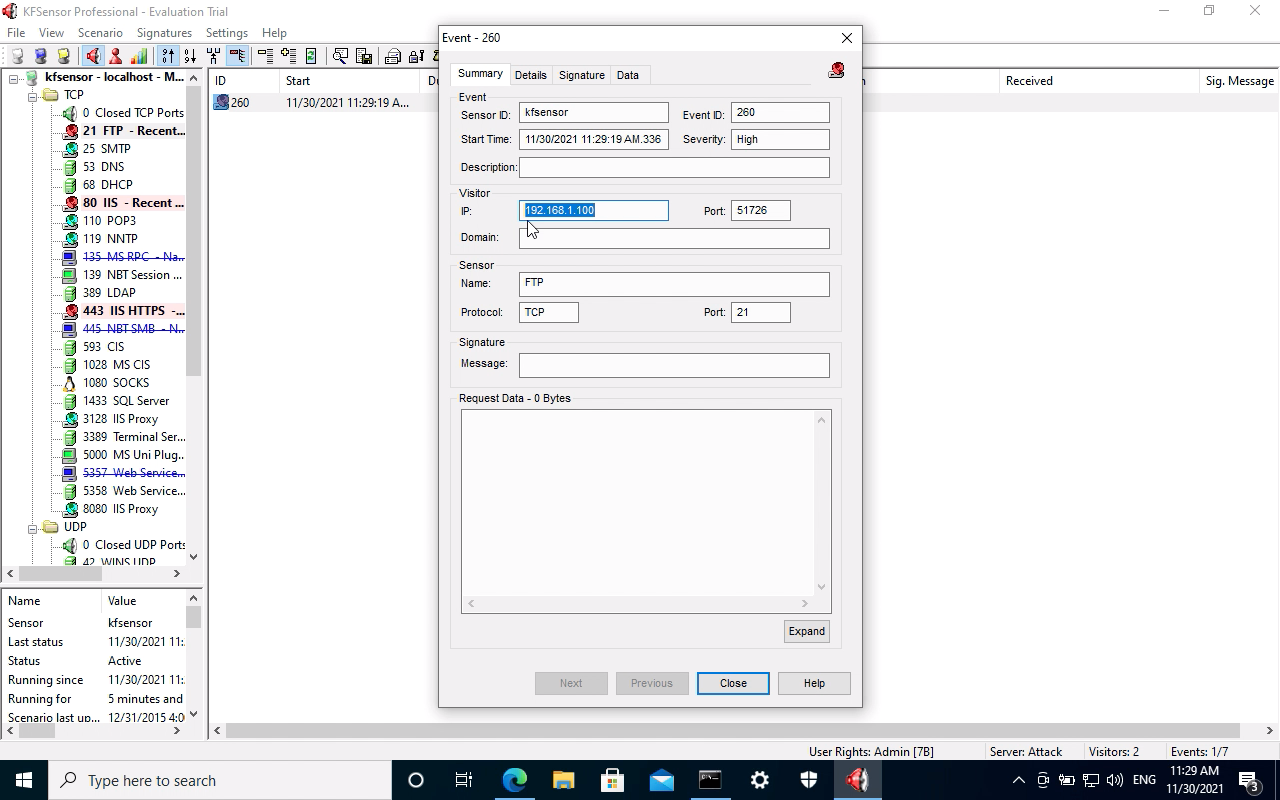
Task: Click the green refresh toolbar icon
Action: (311, 56)
